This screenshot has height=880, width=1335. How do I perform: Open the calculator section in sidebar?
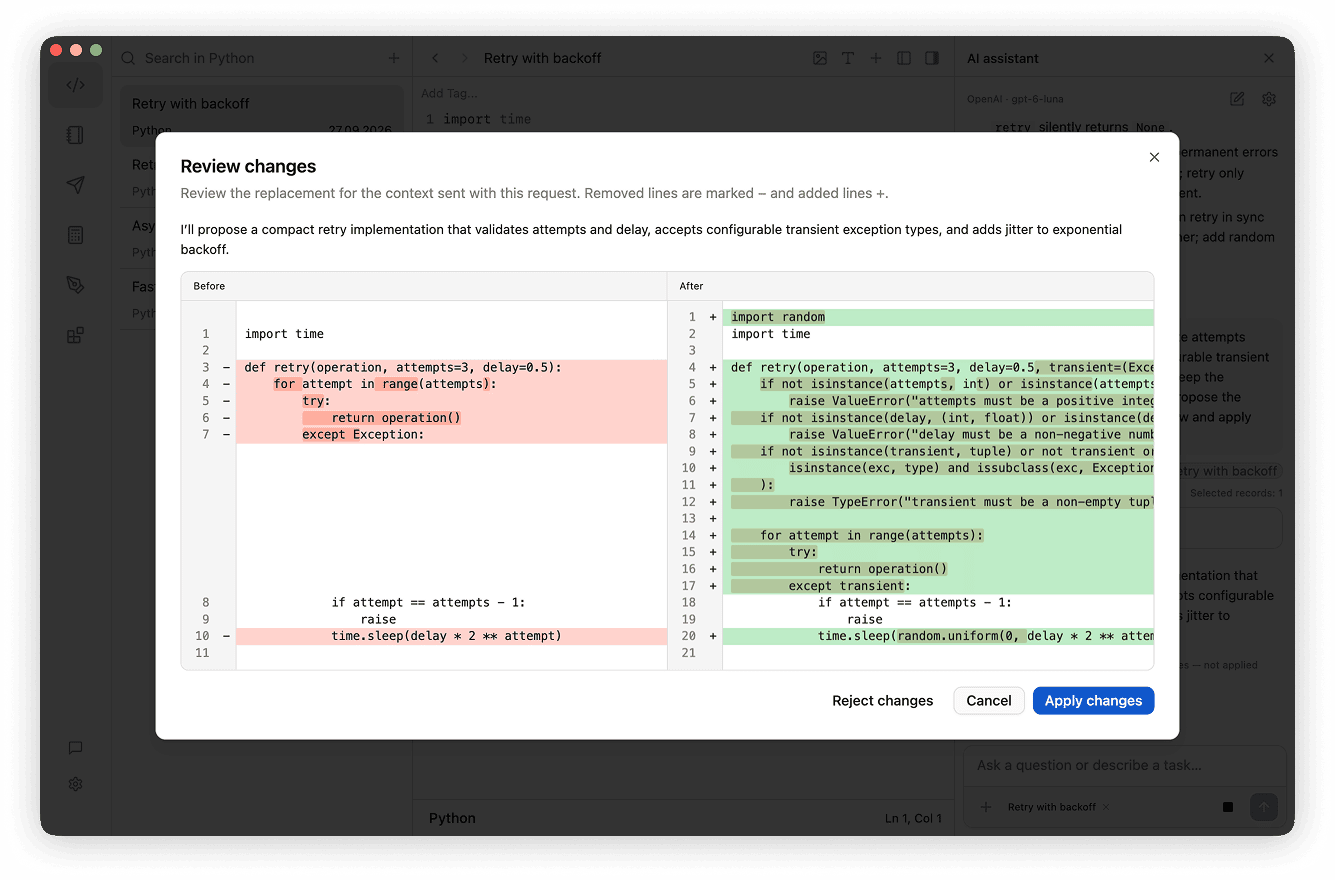75,235
